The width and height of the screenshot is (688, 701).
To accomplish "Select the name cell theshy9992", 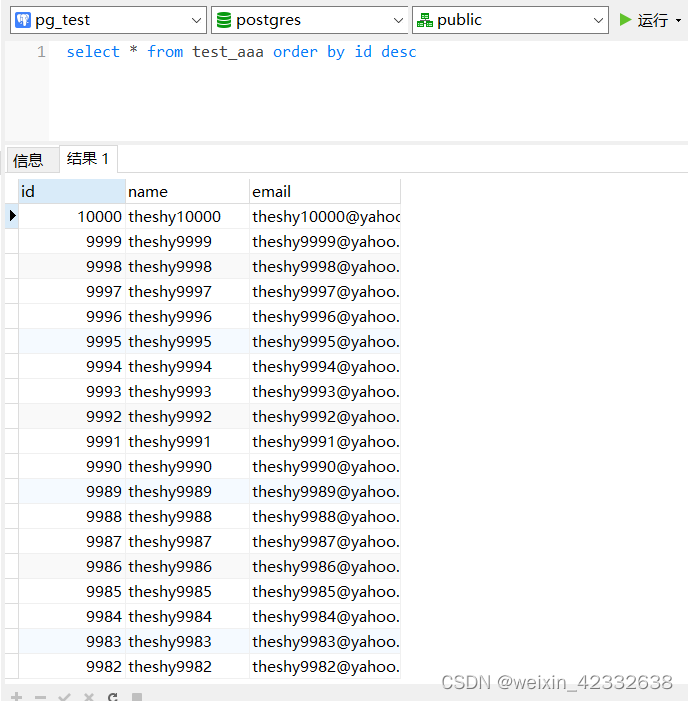I will click(187, 417).
